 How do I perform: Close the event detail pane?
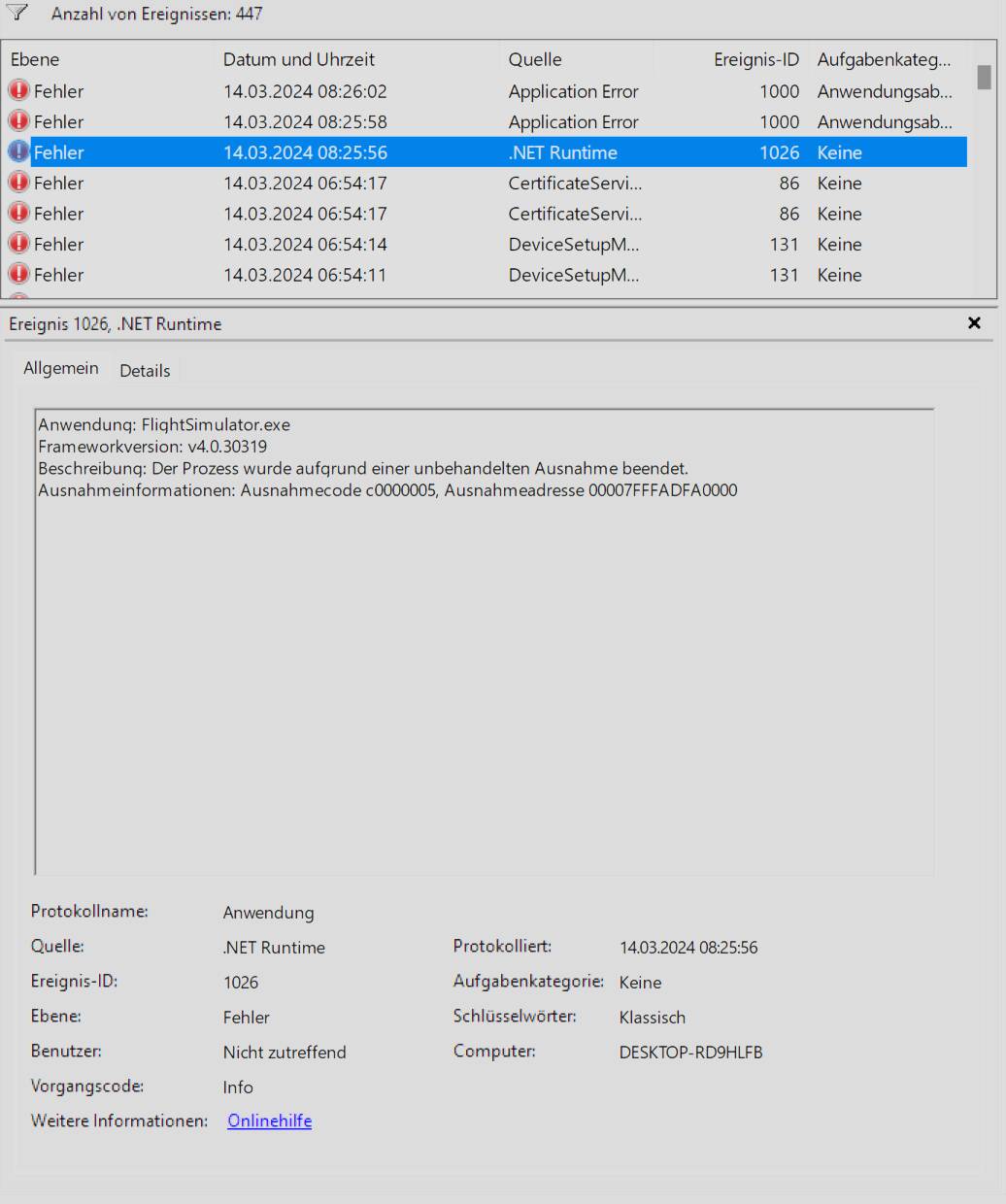[x=974, y=323]
